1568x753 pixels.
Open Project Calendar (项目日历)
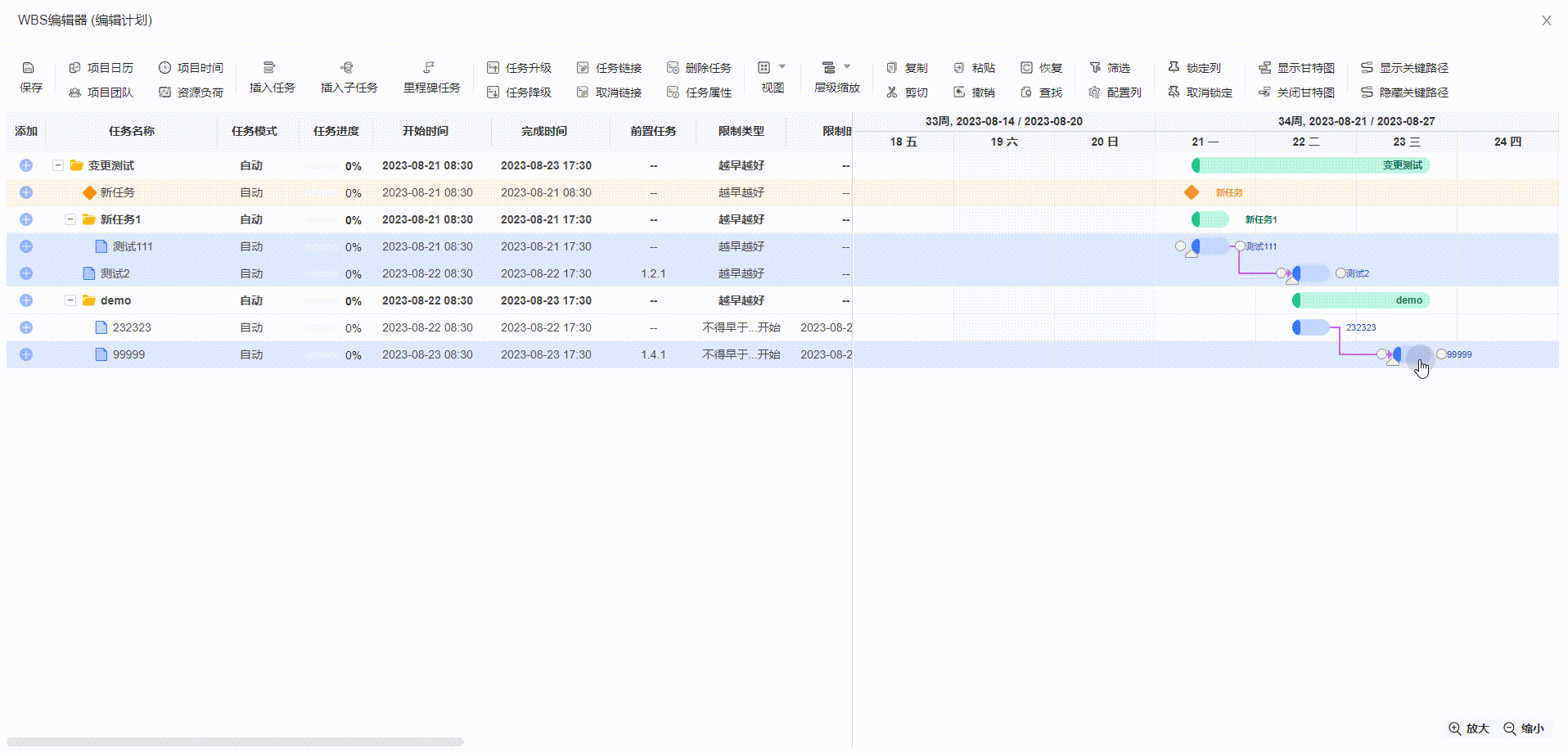(x=101, y=68)
